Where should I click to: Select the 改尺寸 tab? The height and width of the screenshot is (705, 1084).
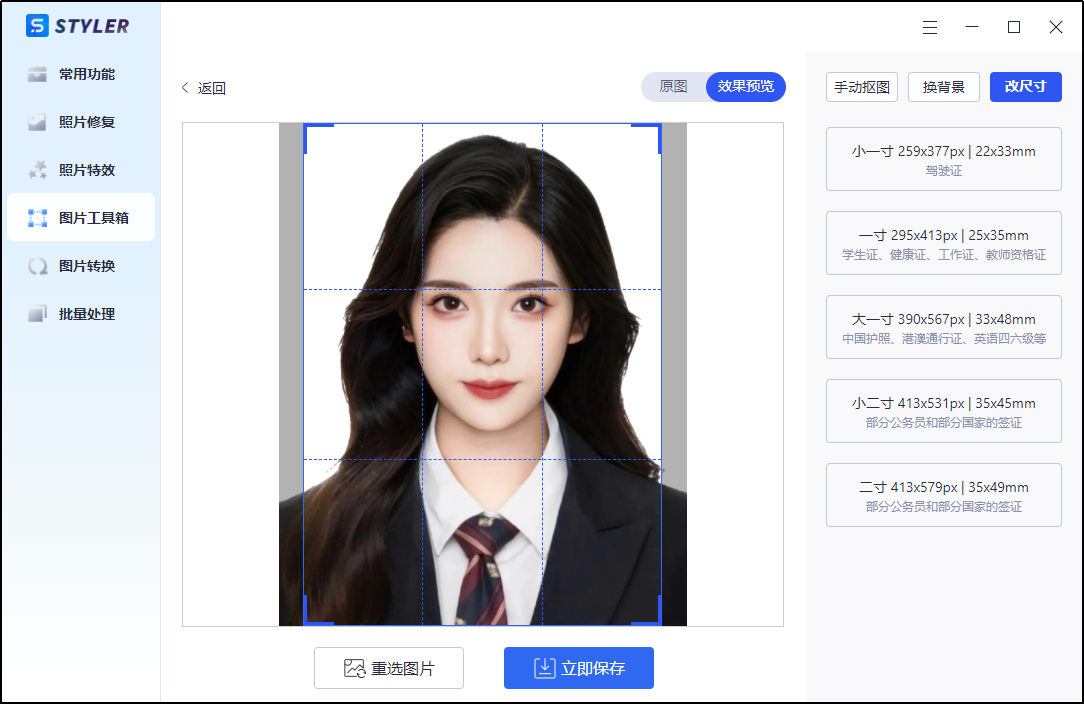(1026, 87)
